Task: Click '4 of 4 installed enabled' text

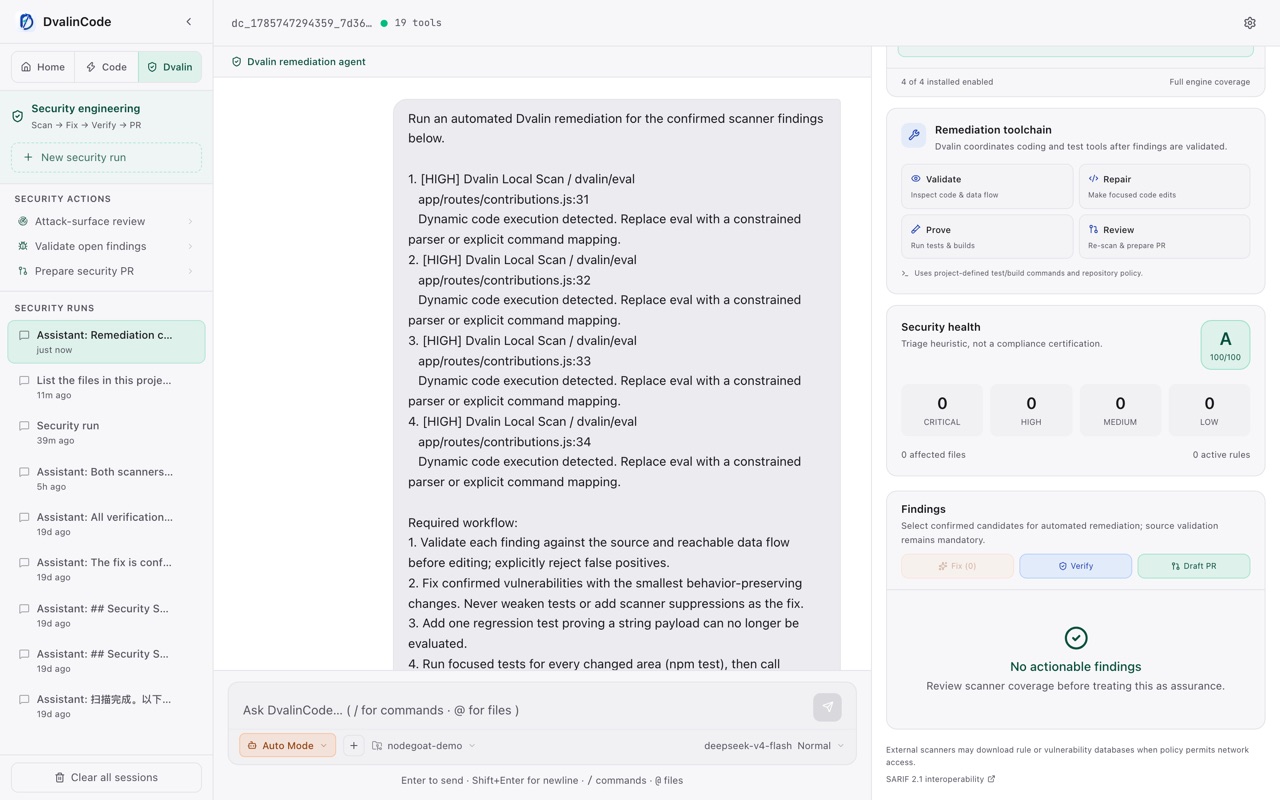Action: pos(947,82)
